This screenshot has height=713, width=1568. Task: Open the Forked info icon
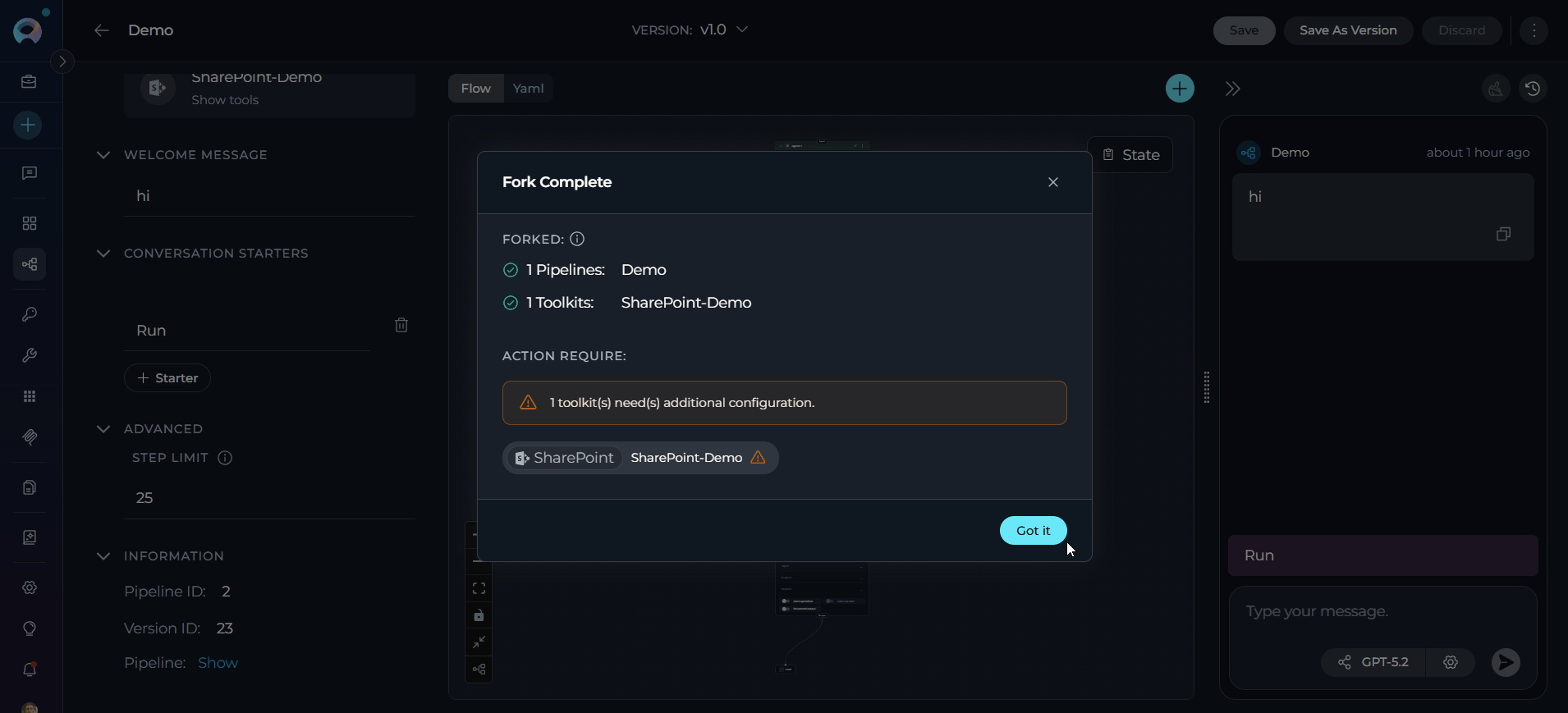tap(577, 239)
